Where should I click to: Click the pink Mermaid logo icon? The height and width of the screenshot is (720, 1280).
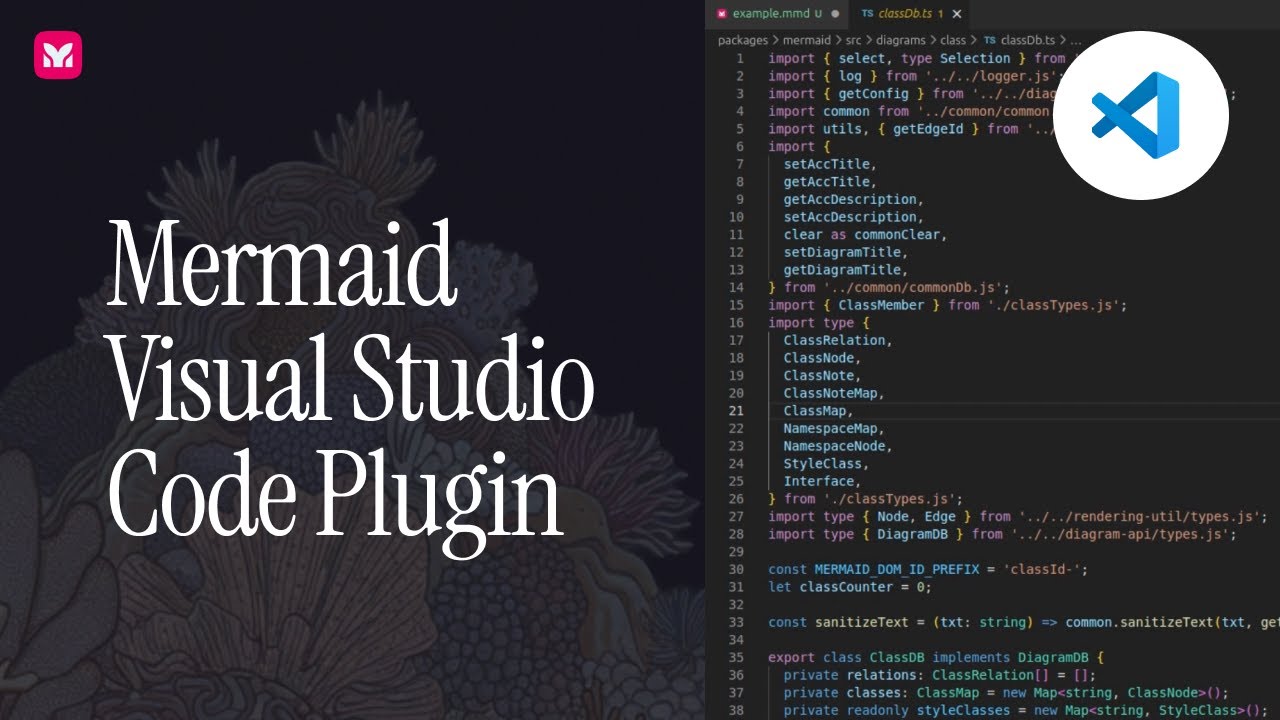coord(58,54)
